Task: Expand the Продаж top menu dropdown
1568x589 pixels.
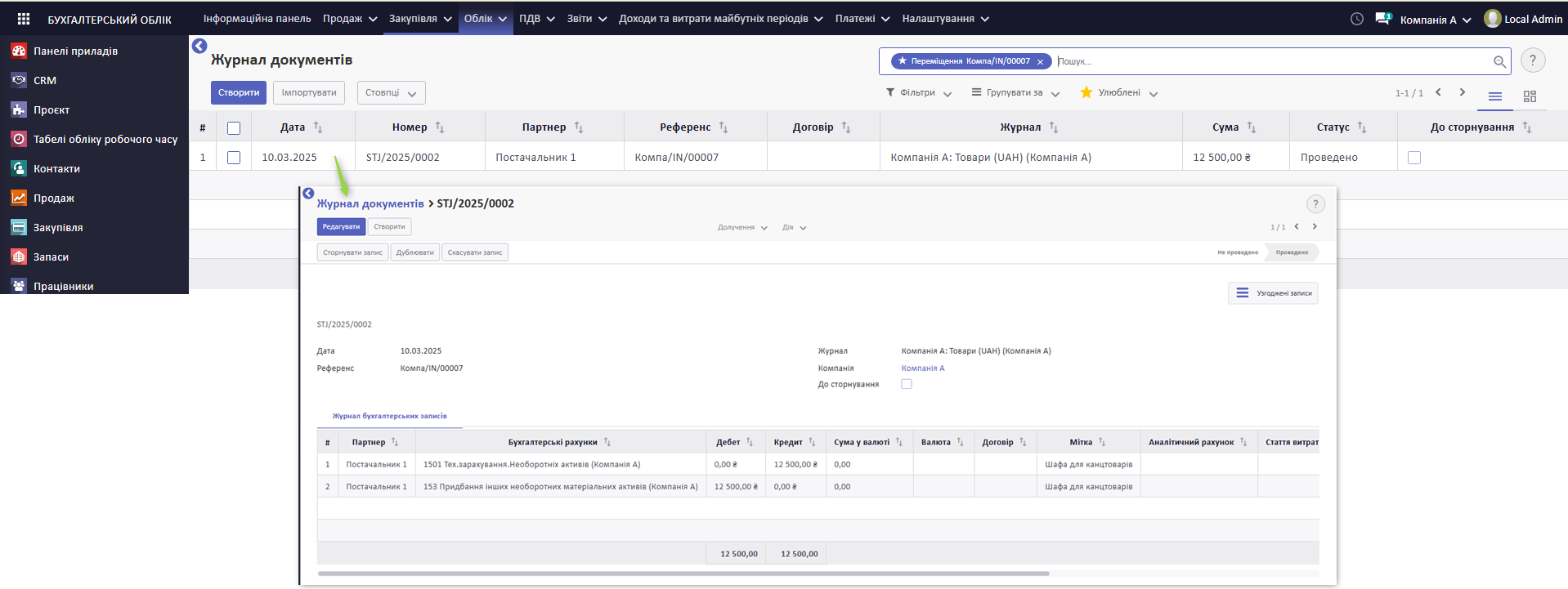Action: click(350, 18)
